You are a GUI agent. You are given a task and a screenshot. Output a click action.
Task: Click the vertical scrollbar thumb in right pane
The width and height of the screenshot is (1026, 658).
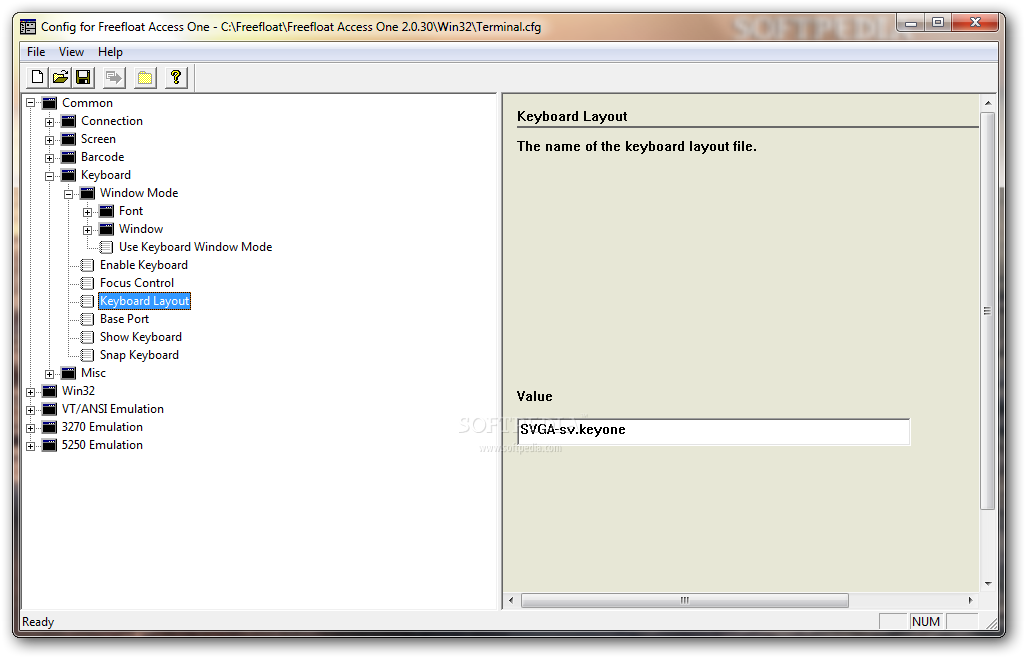[987, 311]
